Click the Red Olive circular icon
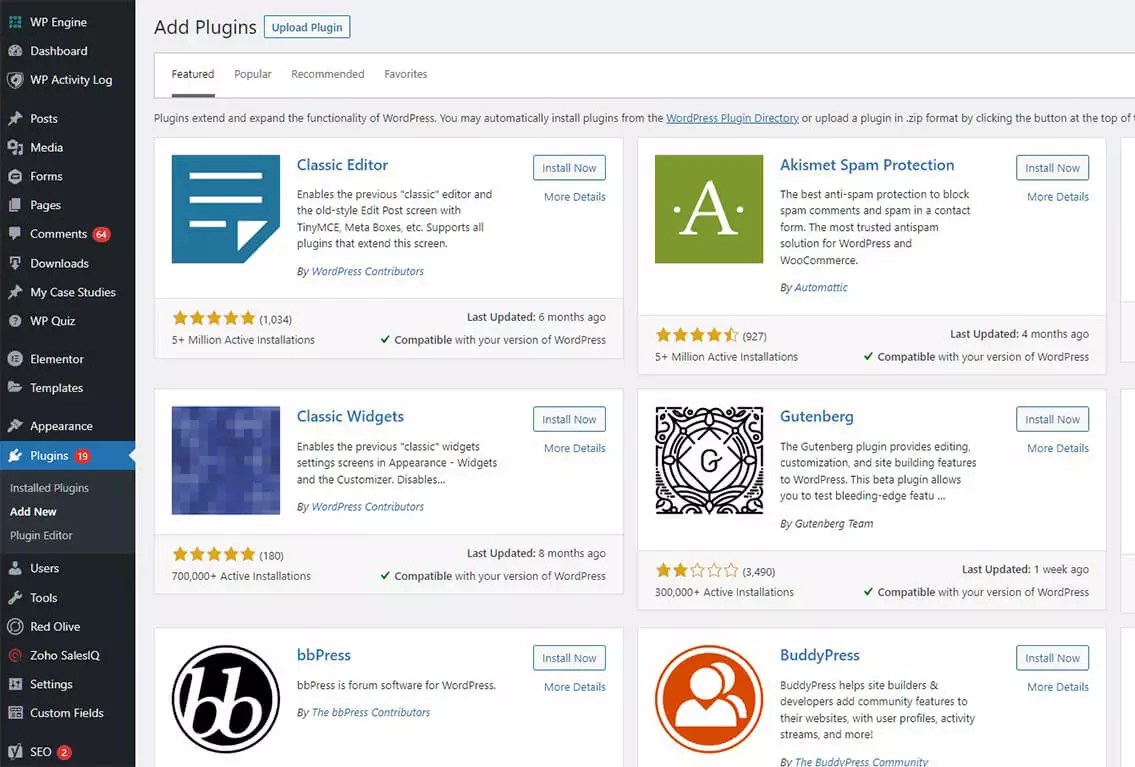This screenshot has height=767, width=1135. (15, 627)
